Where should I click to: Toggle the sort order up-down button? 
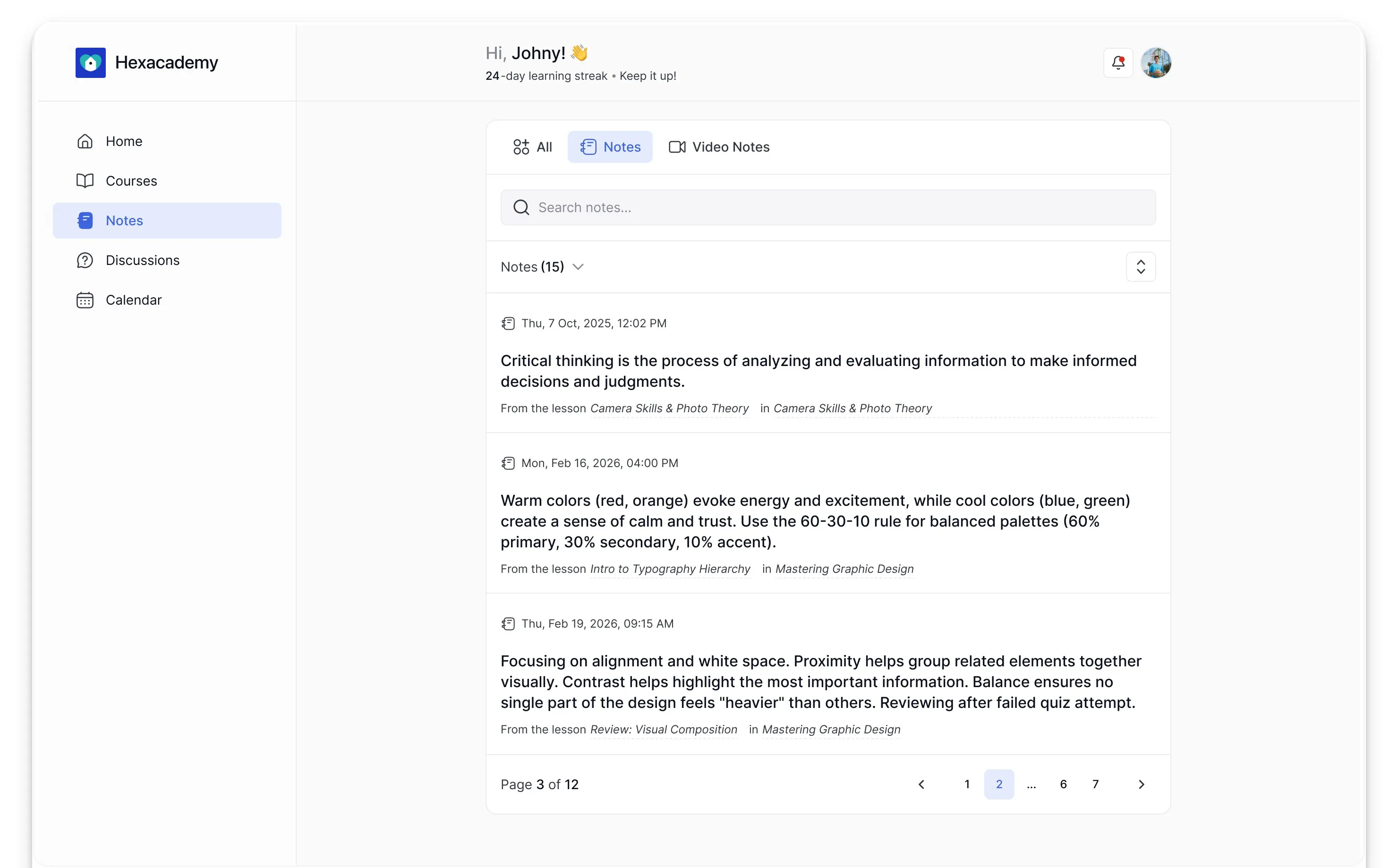(1140, 267)
